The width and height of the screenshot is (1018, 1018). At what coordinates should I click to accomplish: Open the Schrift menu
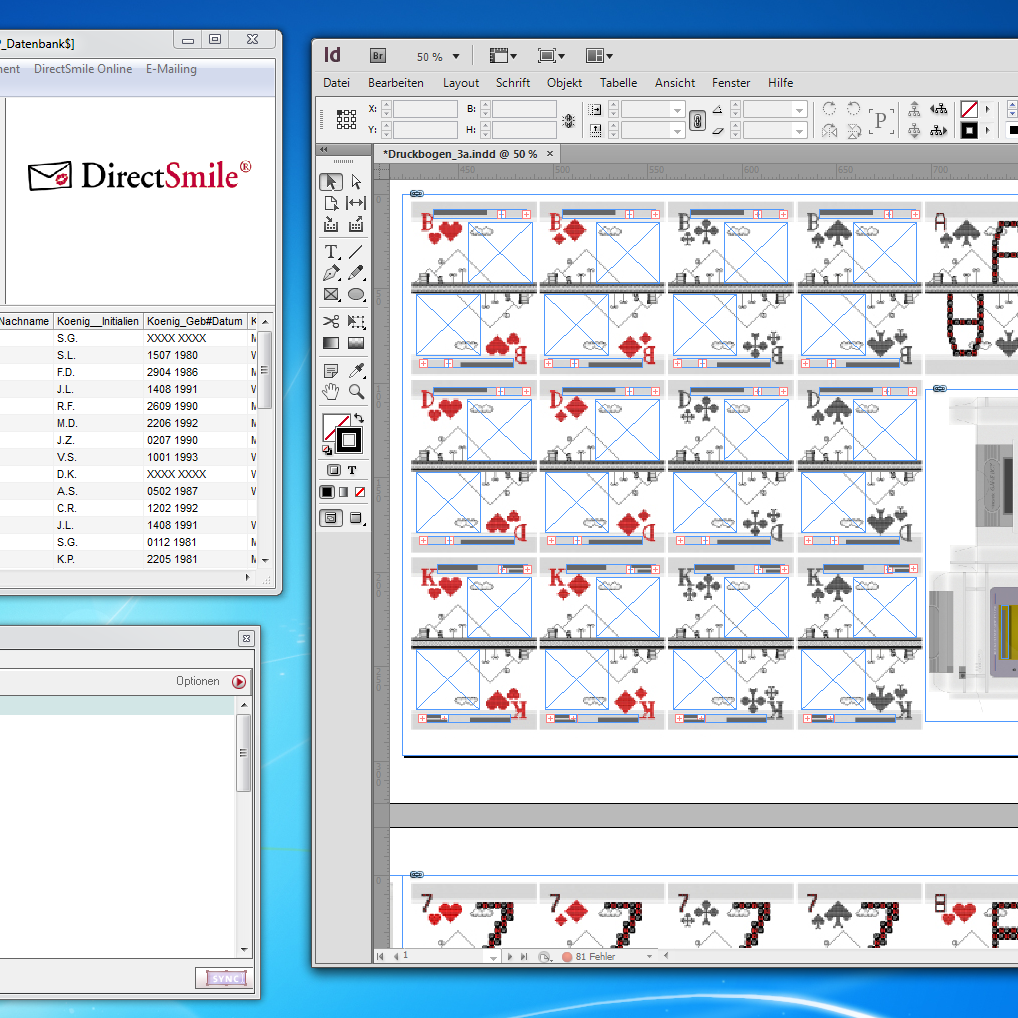coord(513,83)
